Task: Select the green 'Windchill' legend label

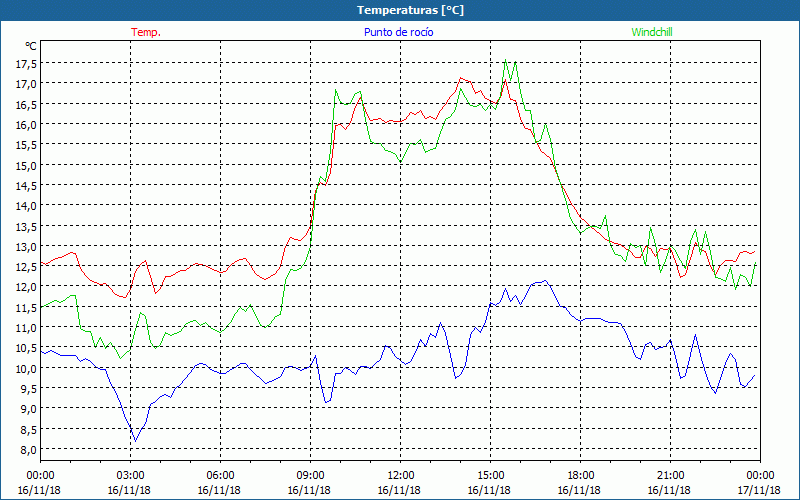Action: (652, 32)
